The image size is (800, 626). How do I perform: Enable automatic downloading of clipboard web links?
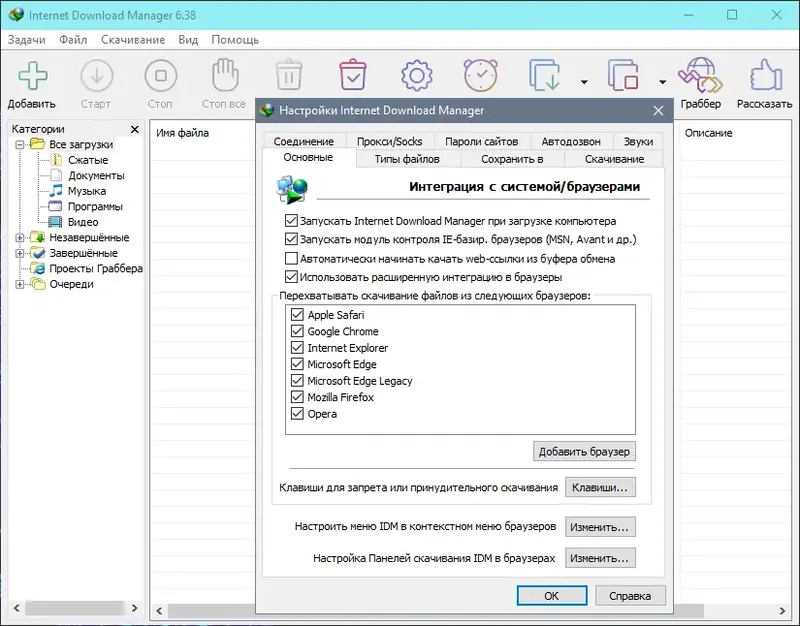(x=290, y=259)
